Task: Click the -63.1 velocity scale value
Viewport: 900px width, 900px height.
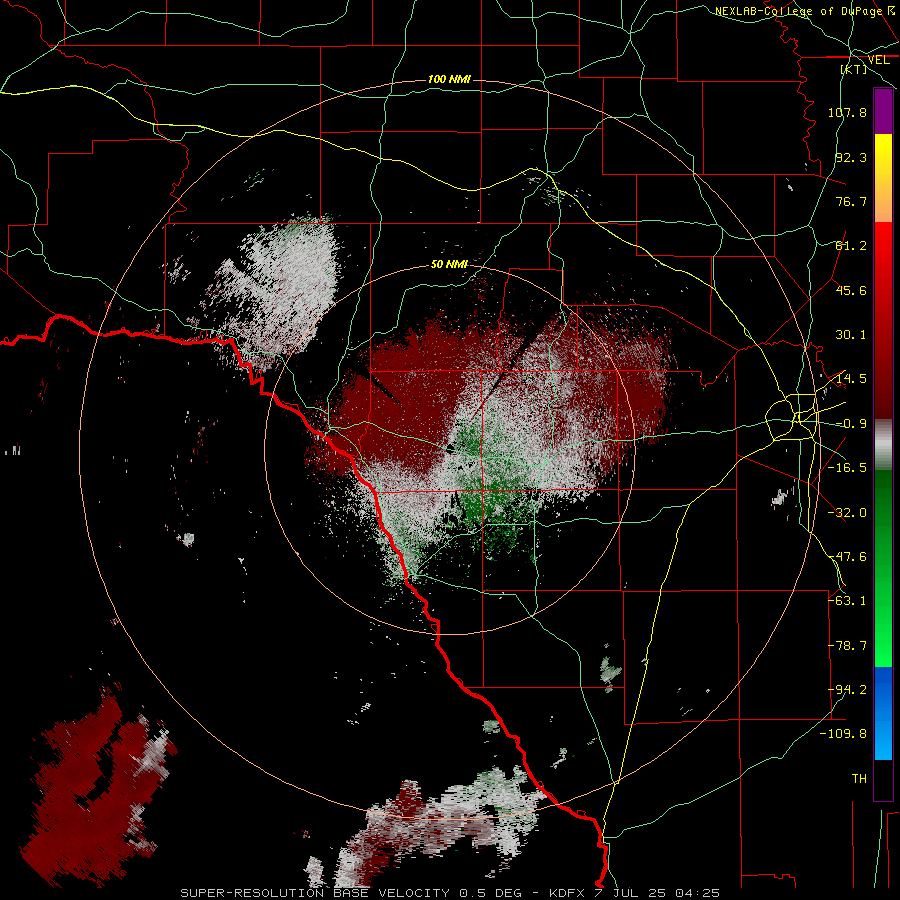Action: [847, 601]
